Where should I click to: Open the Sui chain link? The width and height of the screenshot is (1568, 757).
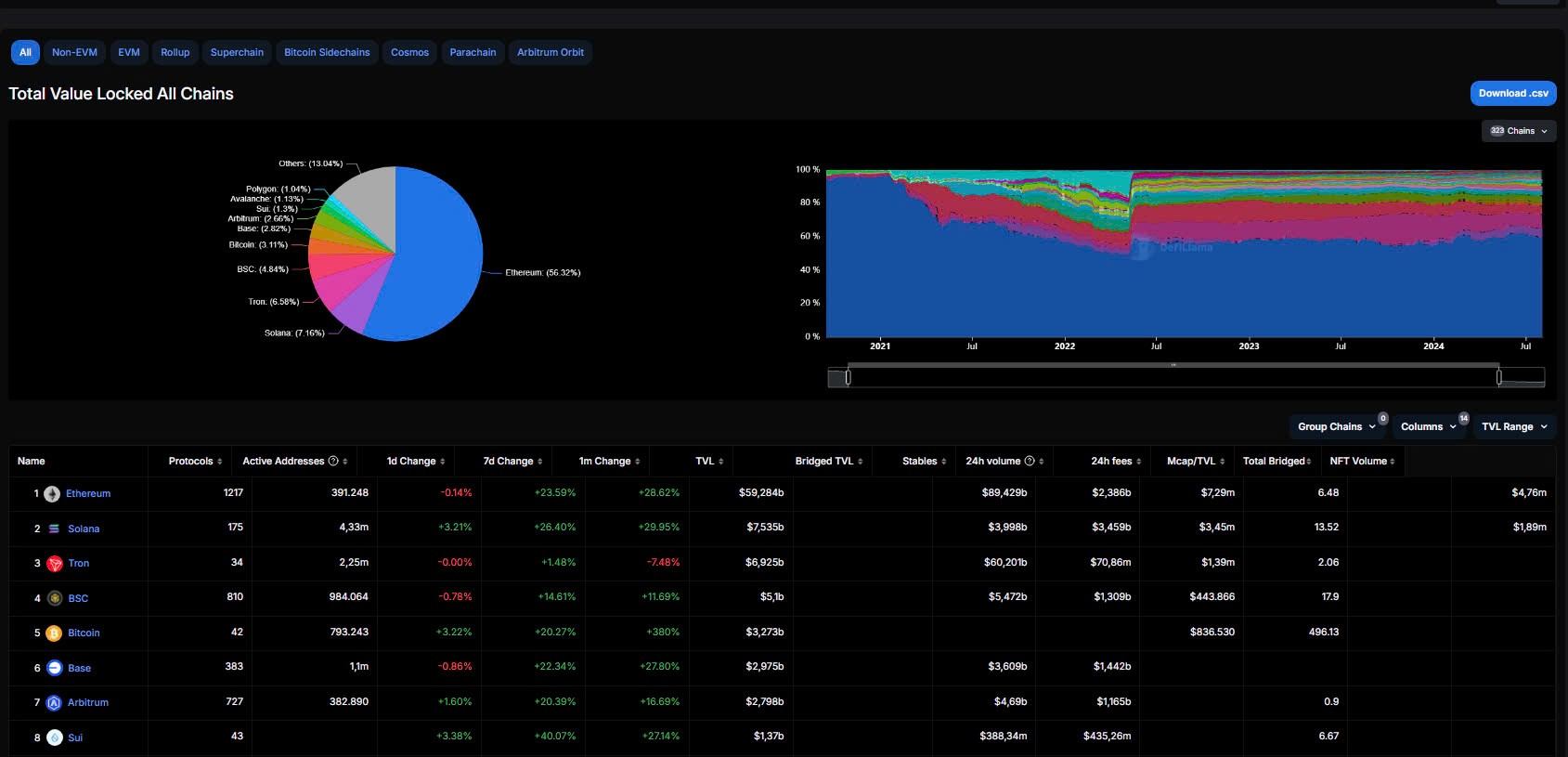pyautogui.click(x=75, y=737)
